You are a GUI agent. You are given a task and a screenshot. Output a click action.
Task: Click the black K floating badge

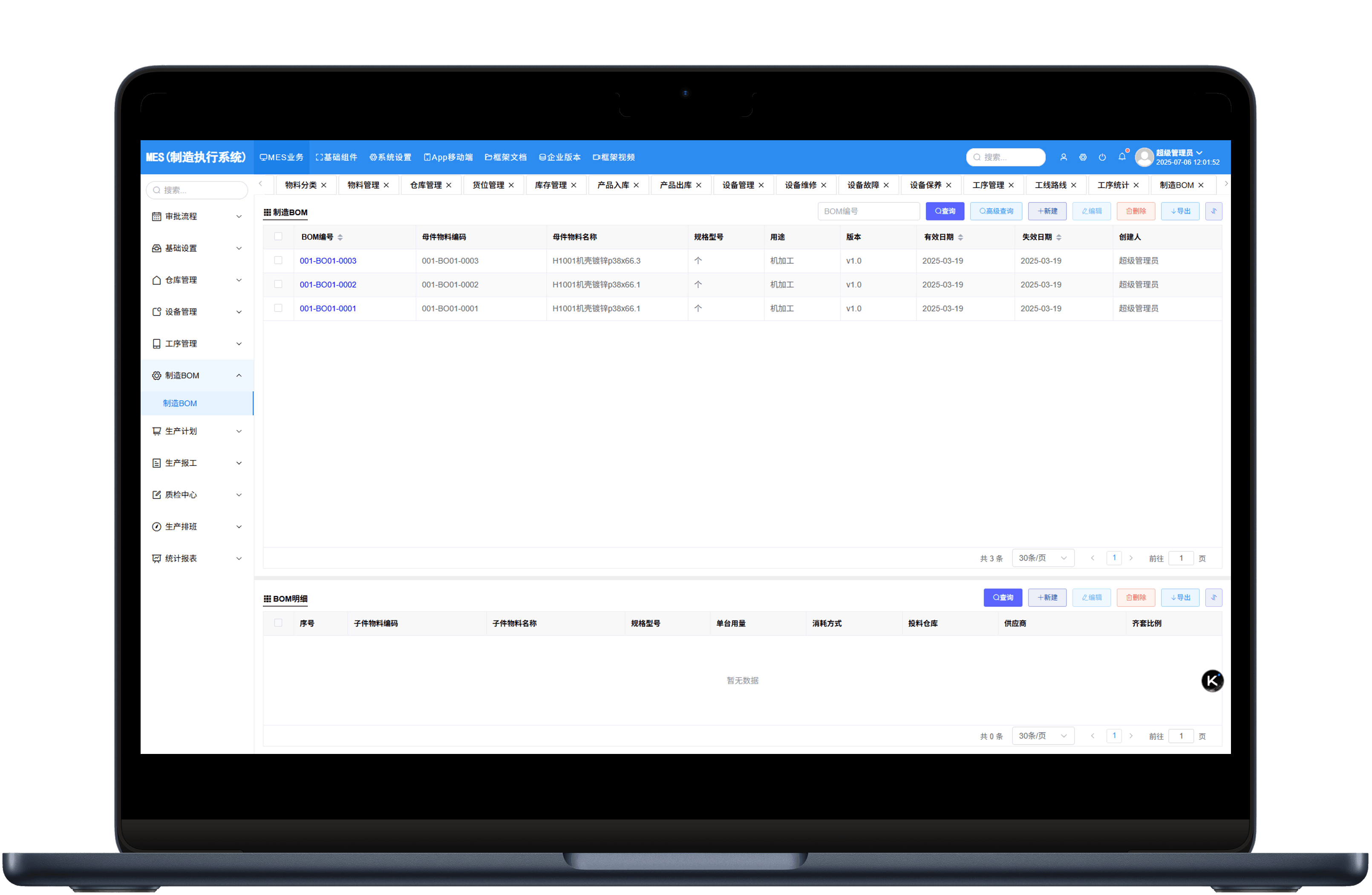click(x=1212, y=681)
